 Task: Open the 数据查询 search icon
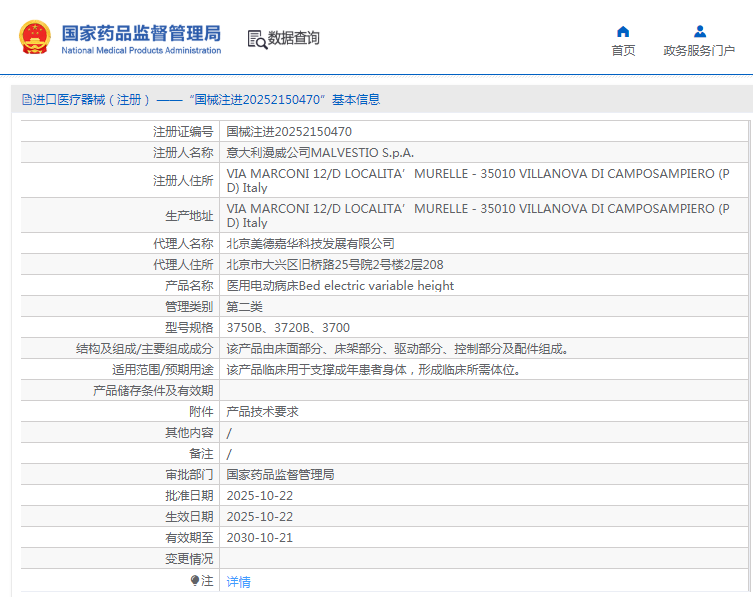click(x=257, y=39)
